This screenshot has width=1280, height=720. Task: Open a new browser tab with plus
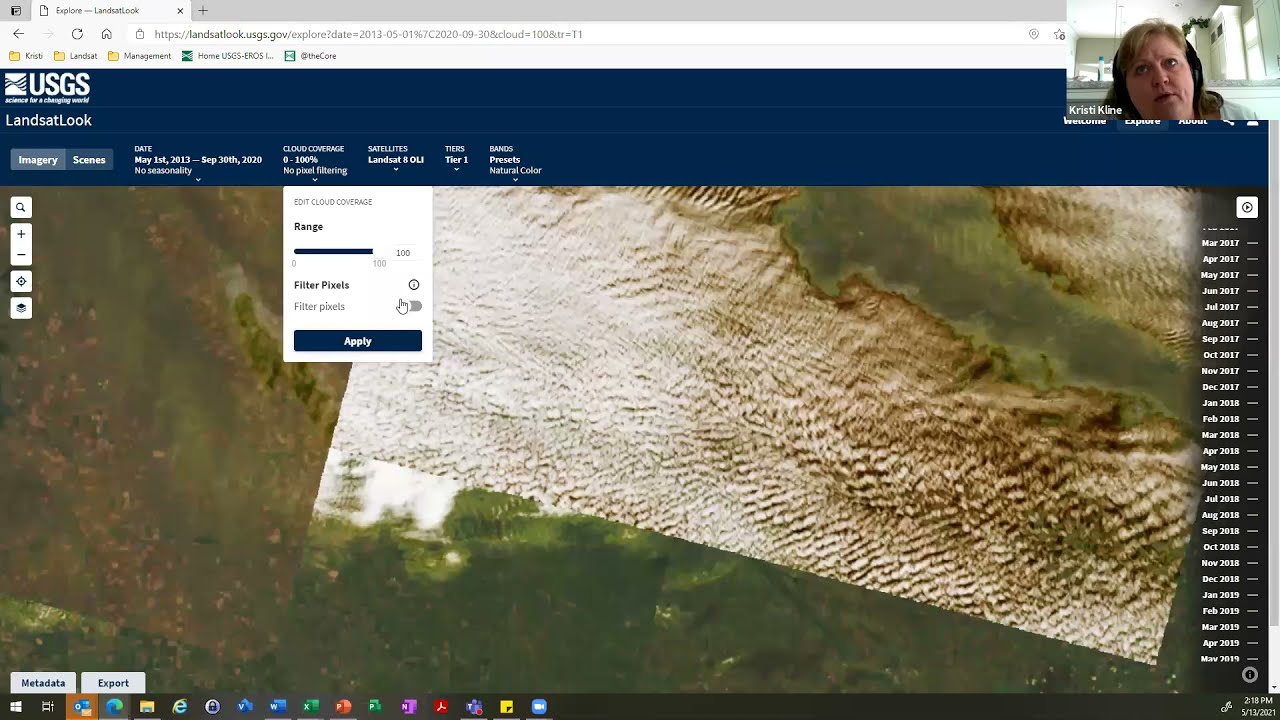[203, 11]
